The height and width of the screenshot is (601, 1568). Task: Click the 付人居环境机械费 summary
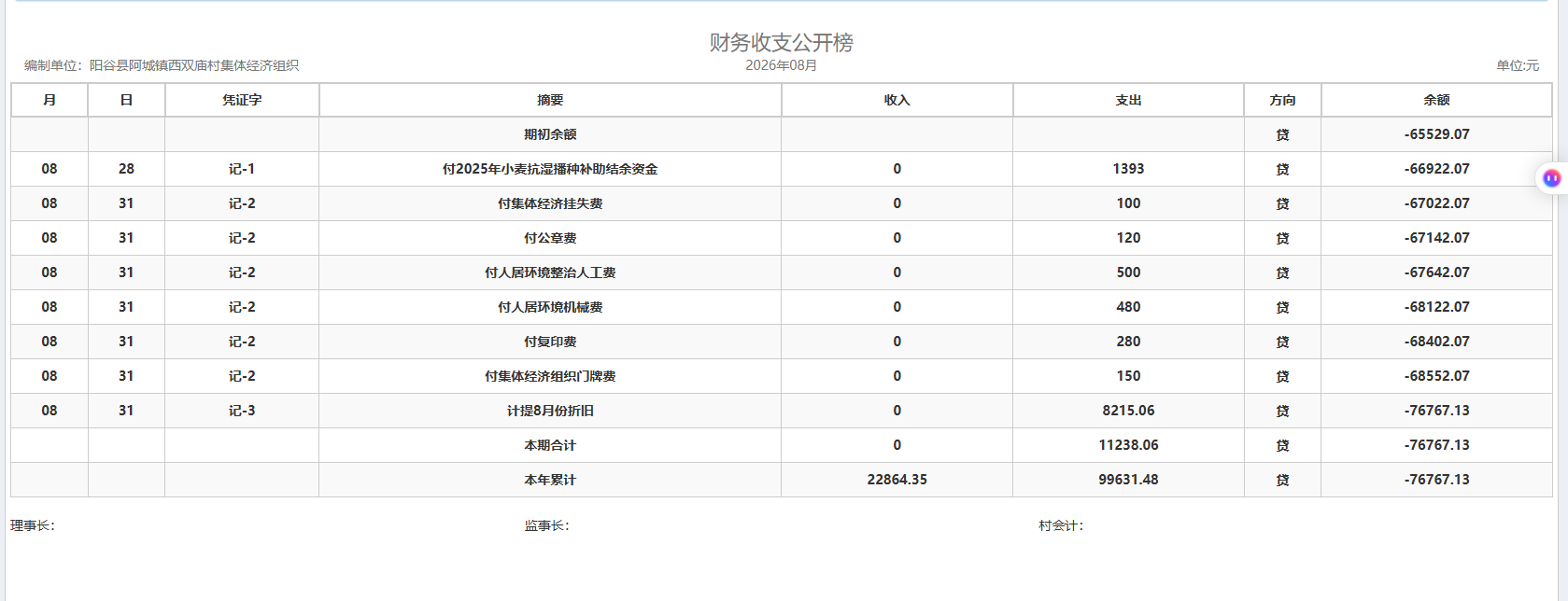pos(550,307)
